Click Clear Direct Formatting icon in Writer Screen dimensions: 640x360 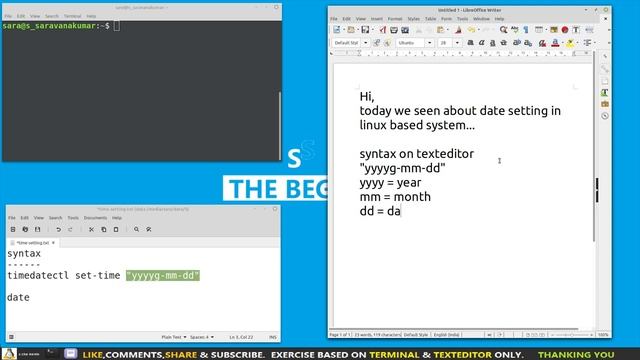tap(542, 42)
